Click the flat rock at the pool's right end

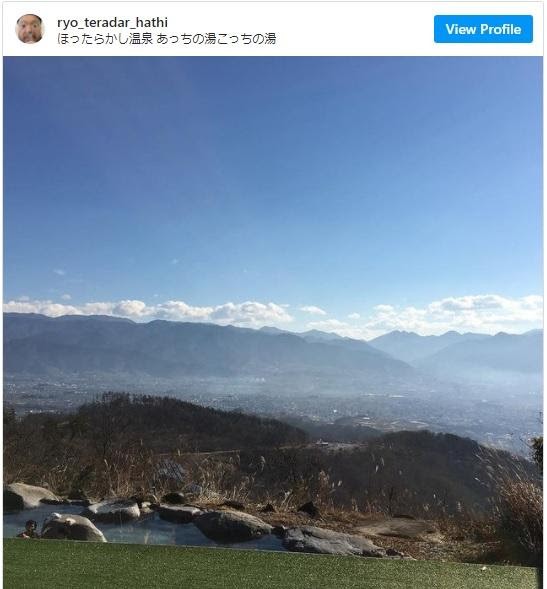click(x=332, y=541)
